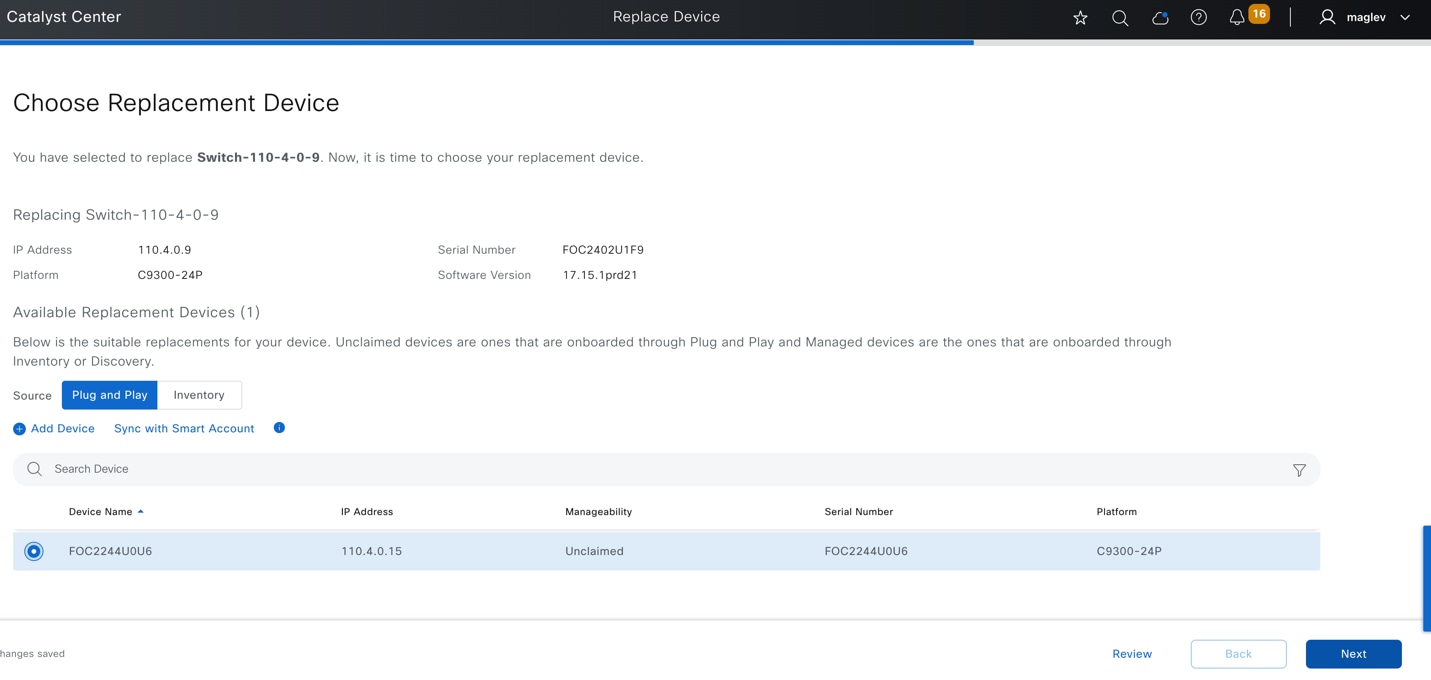The height and width of the screenshot is (680, 1431).
Task: Switch Source to Inventory
Action: tap(198, 394)
